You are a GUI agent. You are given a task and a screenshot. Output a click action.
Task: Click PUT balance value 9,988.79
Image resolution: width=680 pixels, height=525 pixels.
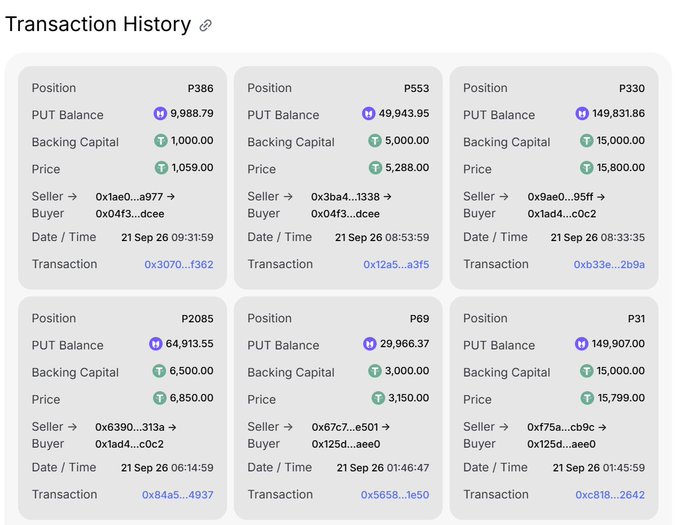pos(192,114)
